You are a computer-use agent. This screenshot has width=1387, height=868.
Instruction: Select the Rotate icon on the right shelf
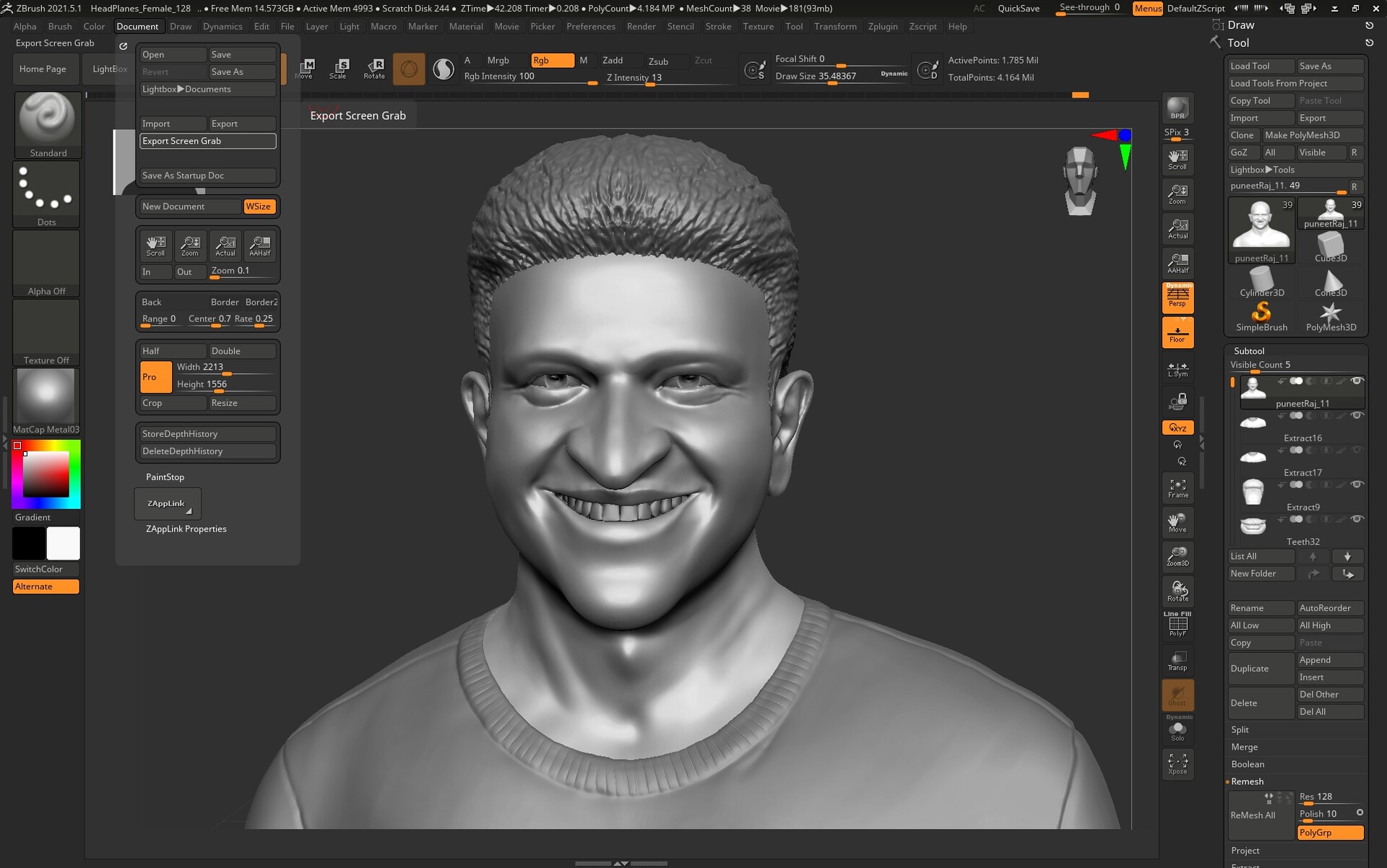pos(1178,591)
